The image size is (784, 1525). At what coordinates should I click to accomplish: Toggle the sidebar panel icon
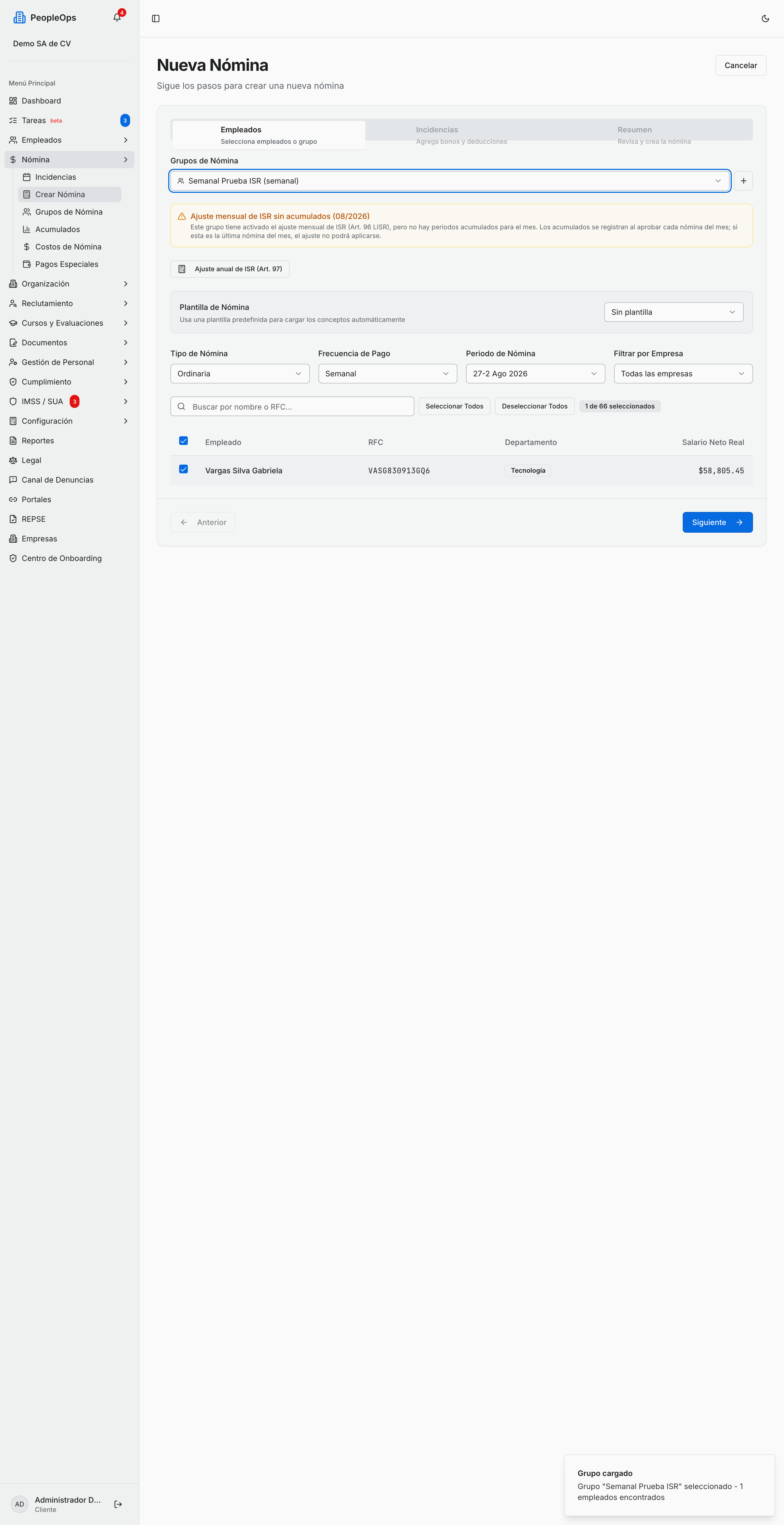pos(156,18)
